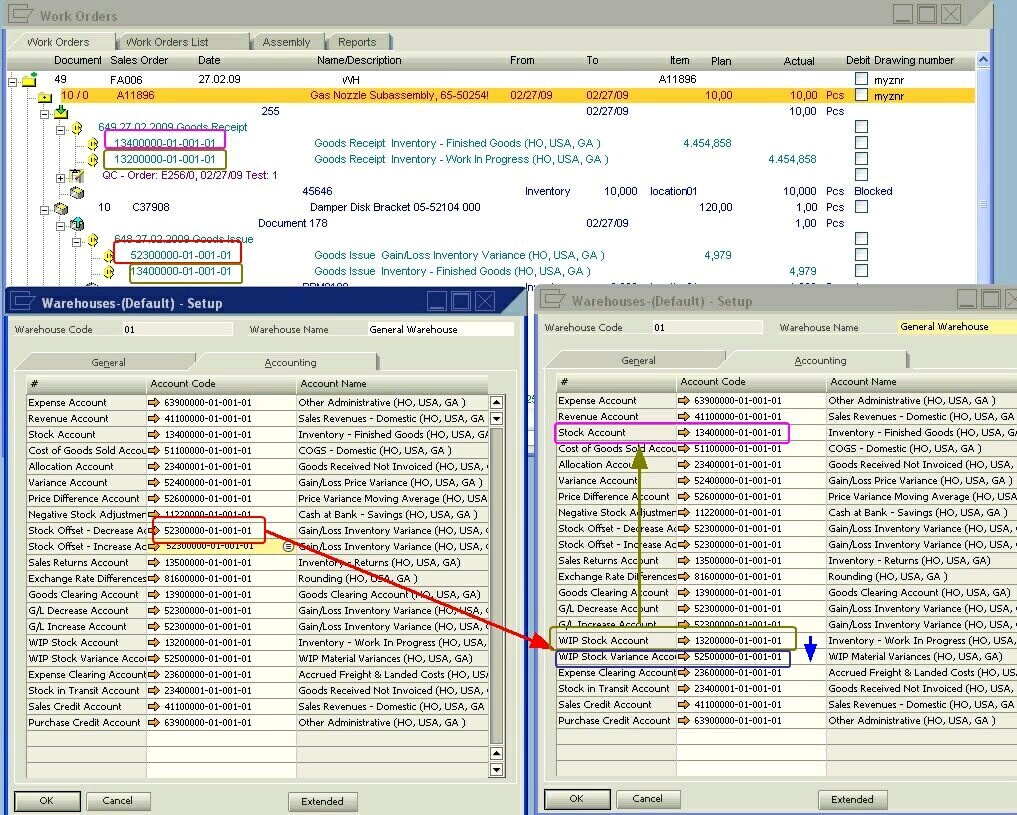Image resolution: width=1017 pixels, height=815 pixels.
Task: Click link arrow beside code 51100000 in left window
Action: (154, 451)
